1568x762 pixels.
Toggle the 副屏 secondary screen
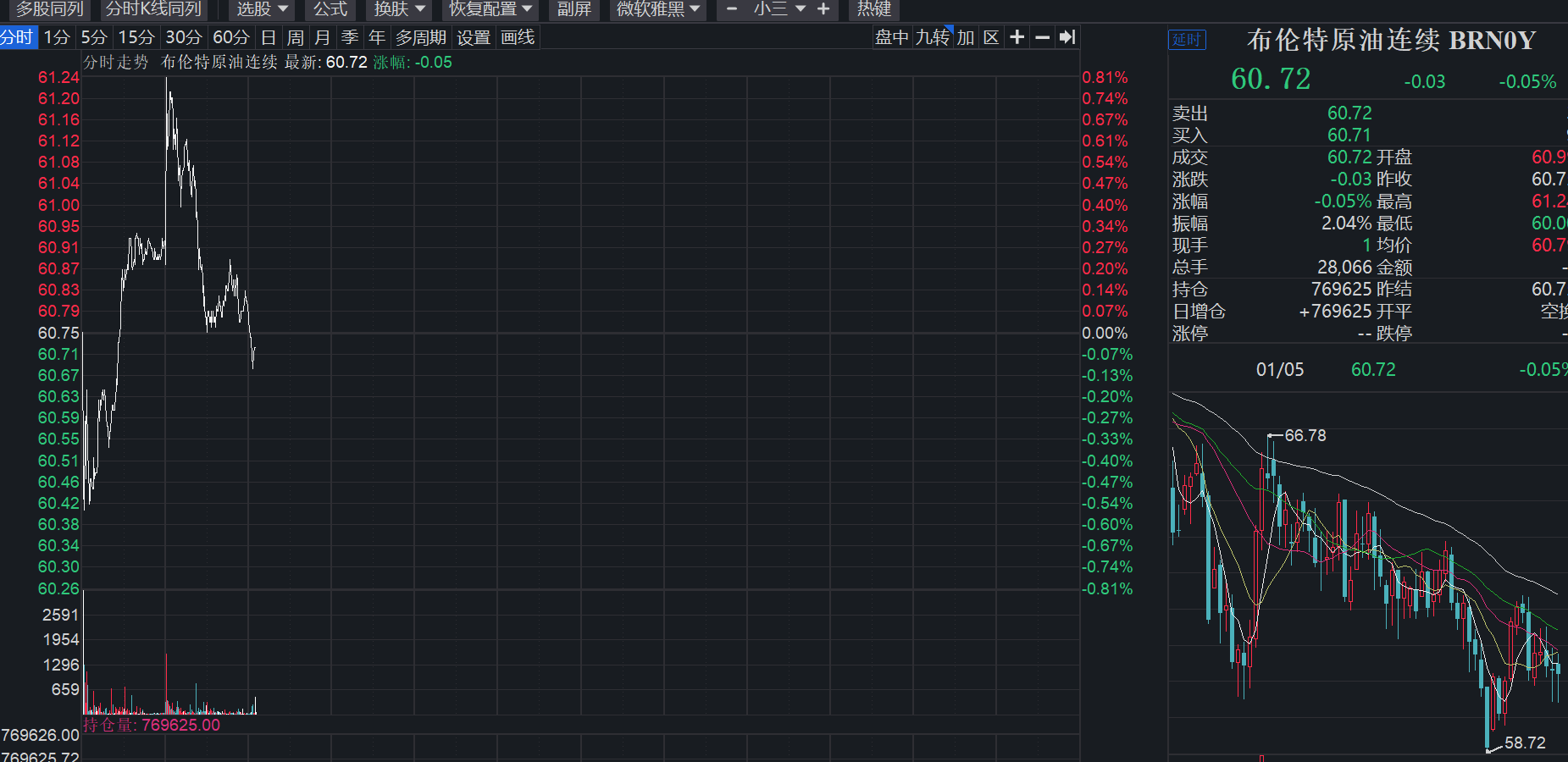pyautogui.click(x=573, y=9)
